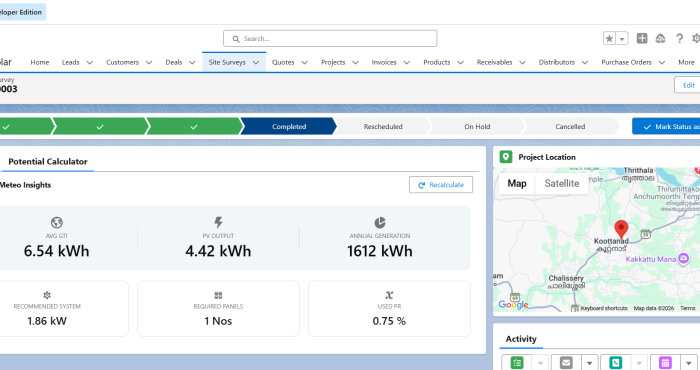700x370 pixels.
Task: Click the Annual Generation pie chart icon
Action: [x=380, y=222]
